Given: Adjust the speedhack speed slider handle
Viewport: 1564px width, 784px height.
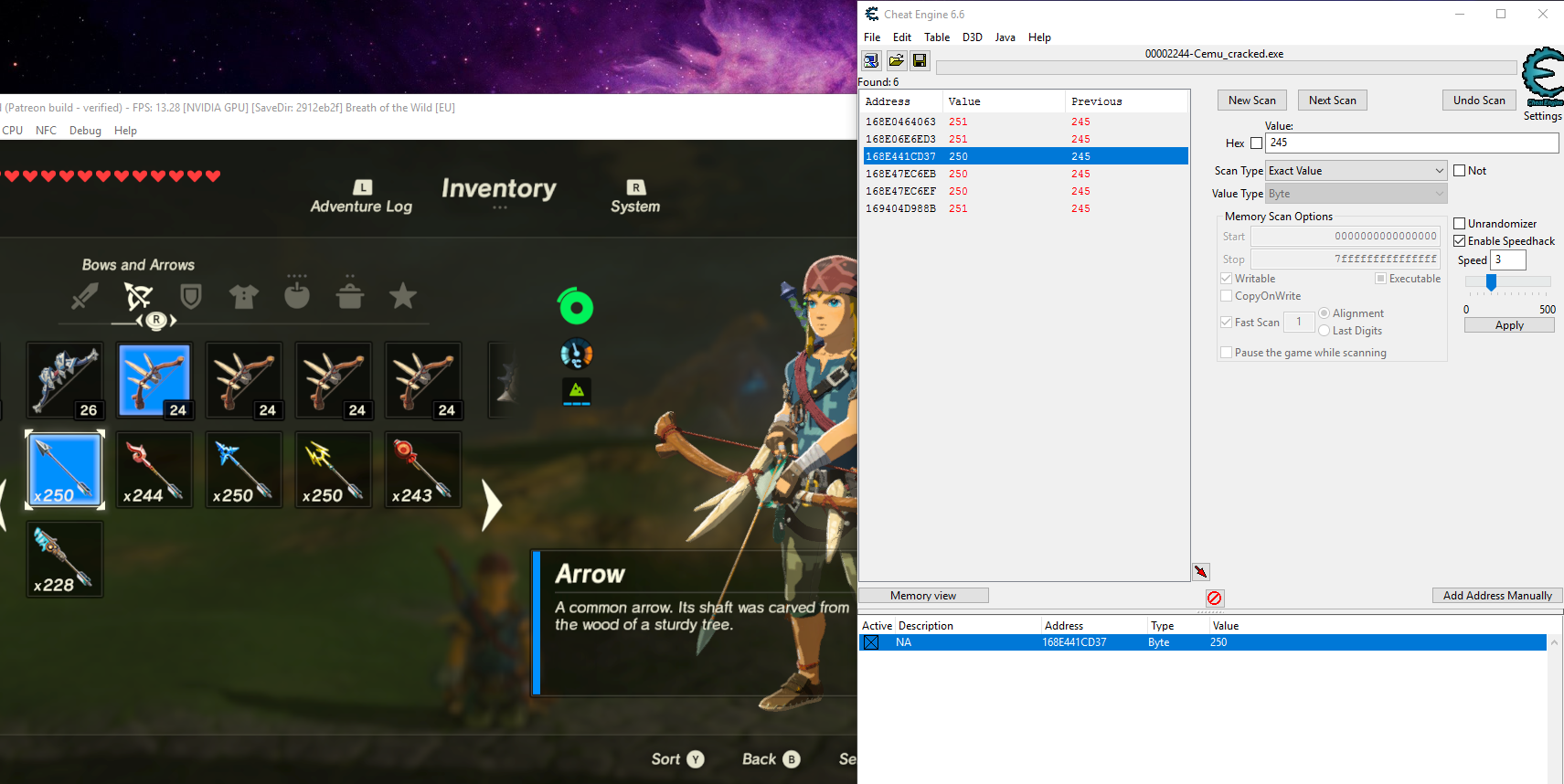Looking at the screenshot, I should [1491, 282].
